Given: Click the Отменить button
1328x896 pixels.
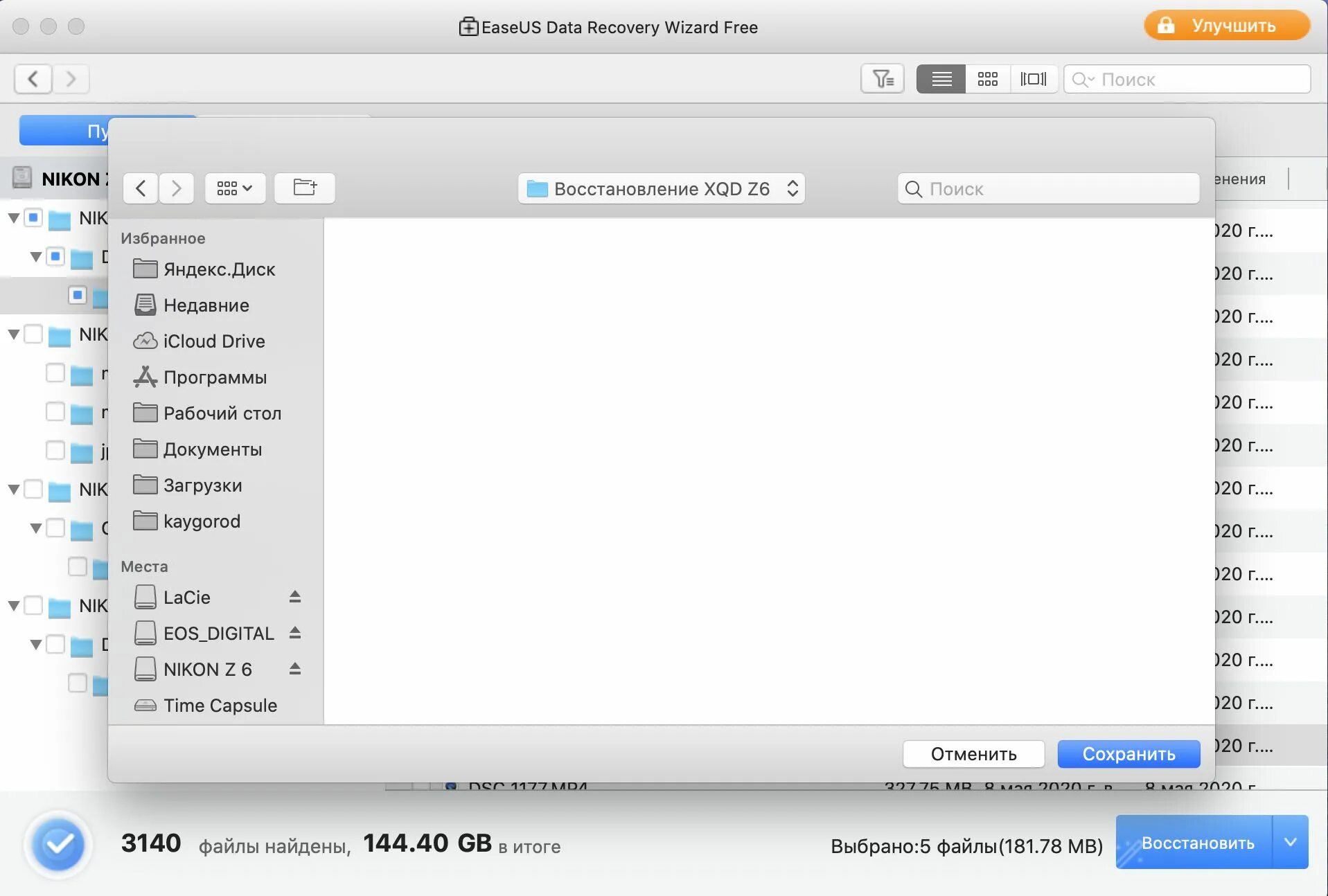Looking at the screenshot, I should (973, 754).
